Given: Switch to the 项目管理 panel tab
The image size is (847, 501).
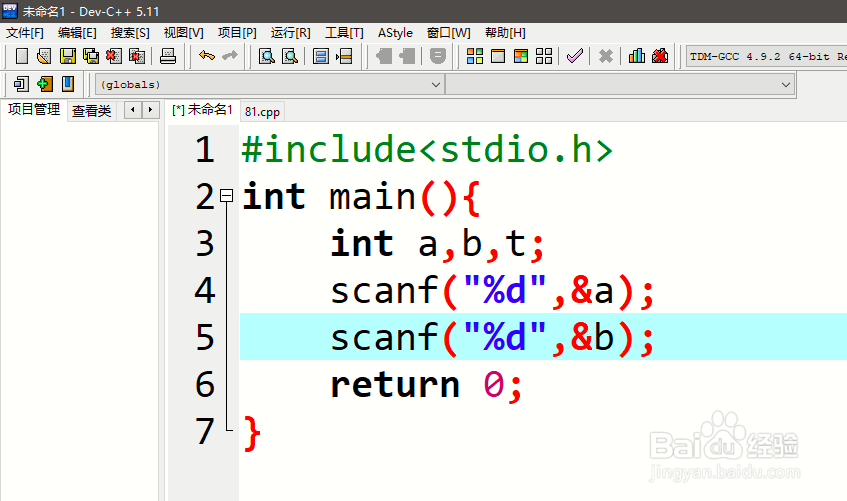Looking at the screenshot, I should tap(34, 110).
